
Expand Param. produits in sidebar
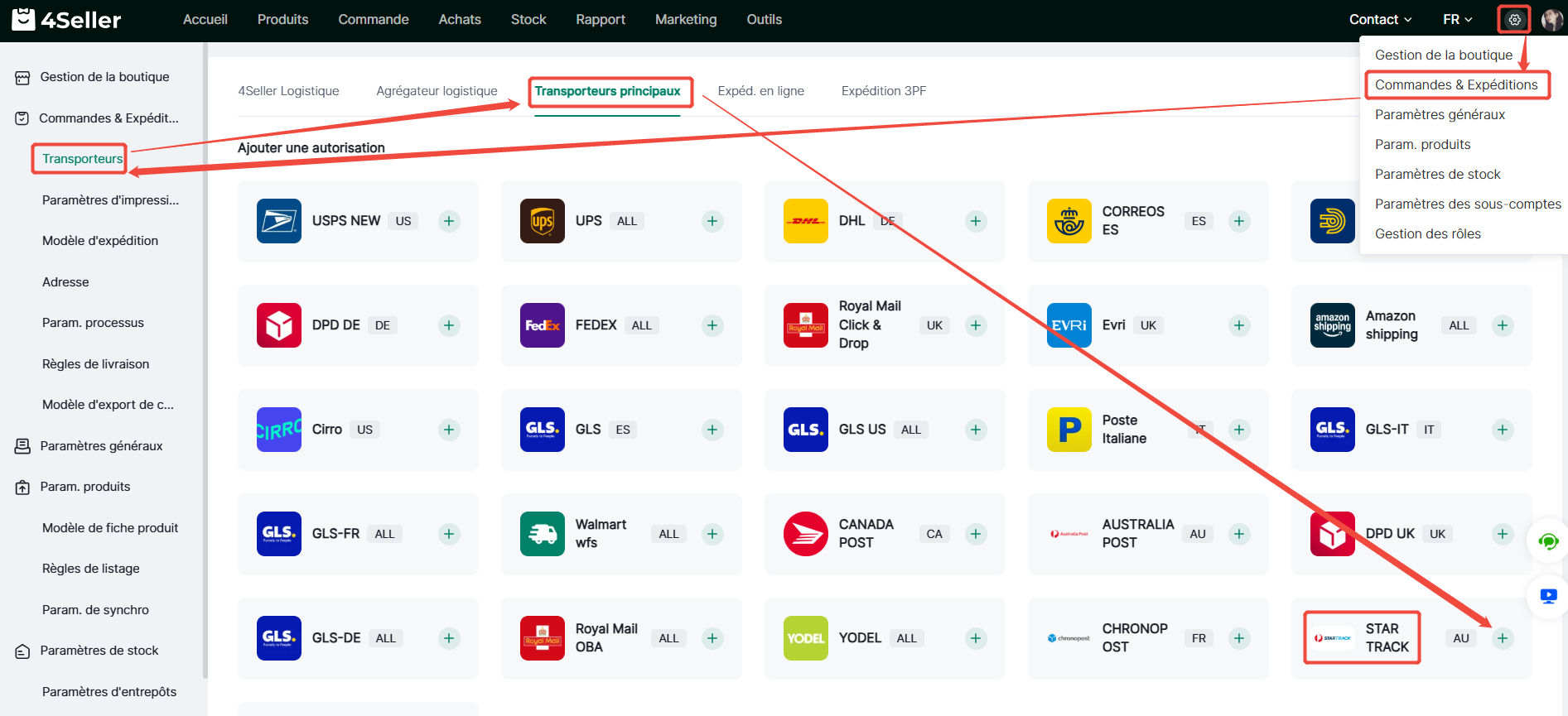coord(85,487)
